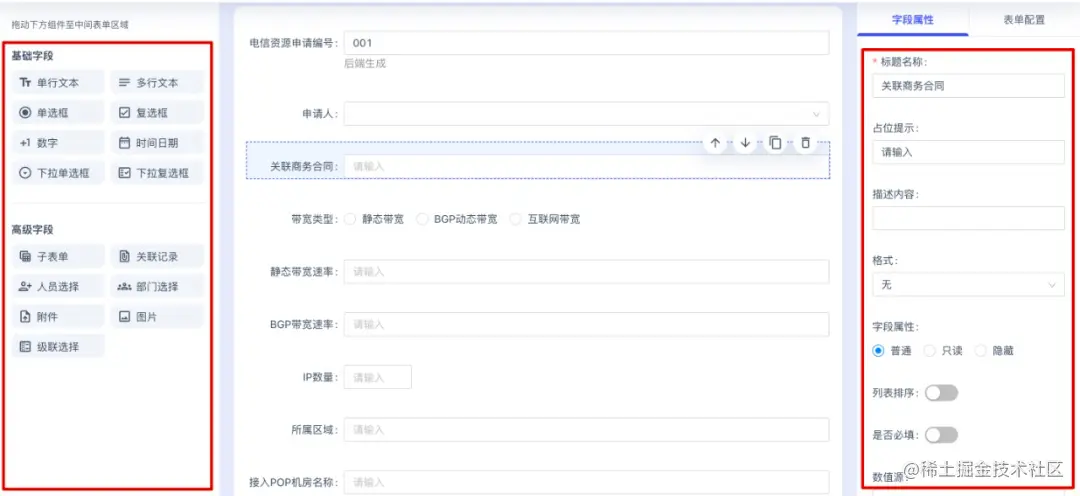Pick the 图片 component
1080x496 pixels.
coord(157,317)
